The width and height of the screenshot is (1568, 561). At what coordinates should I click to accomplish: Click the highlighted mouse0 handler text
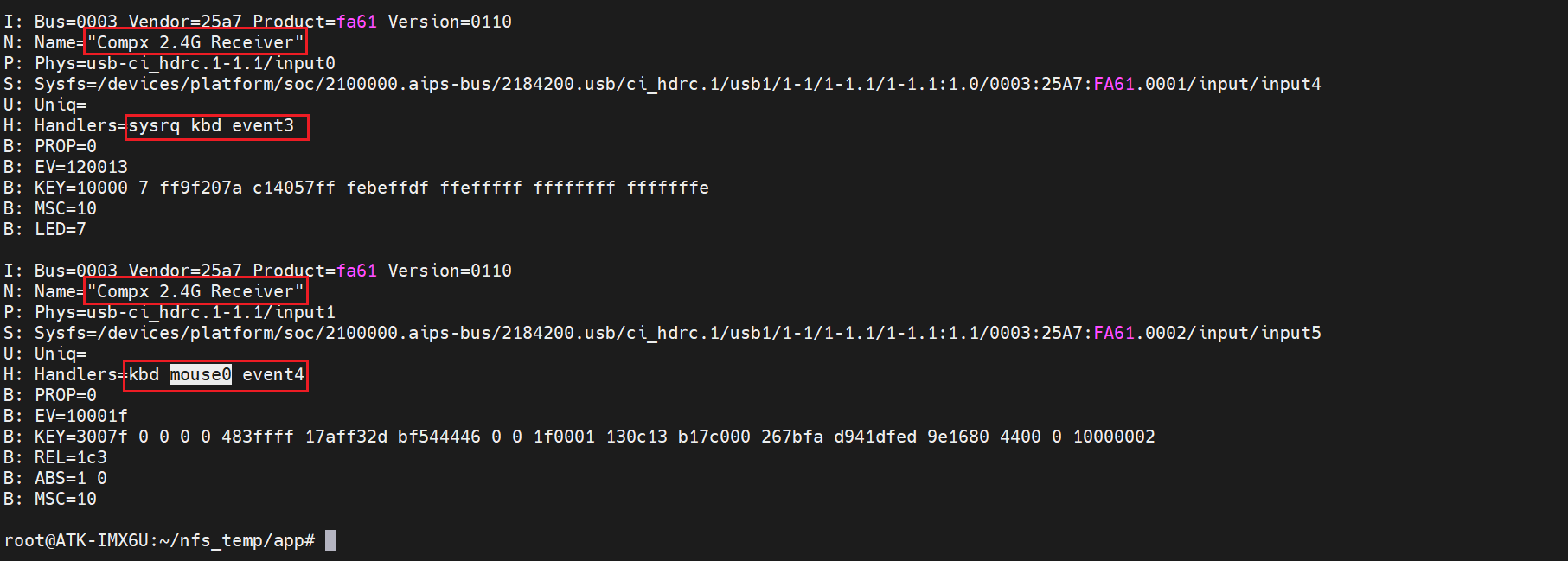click(200, 374)
